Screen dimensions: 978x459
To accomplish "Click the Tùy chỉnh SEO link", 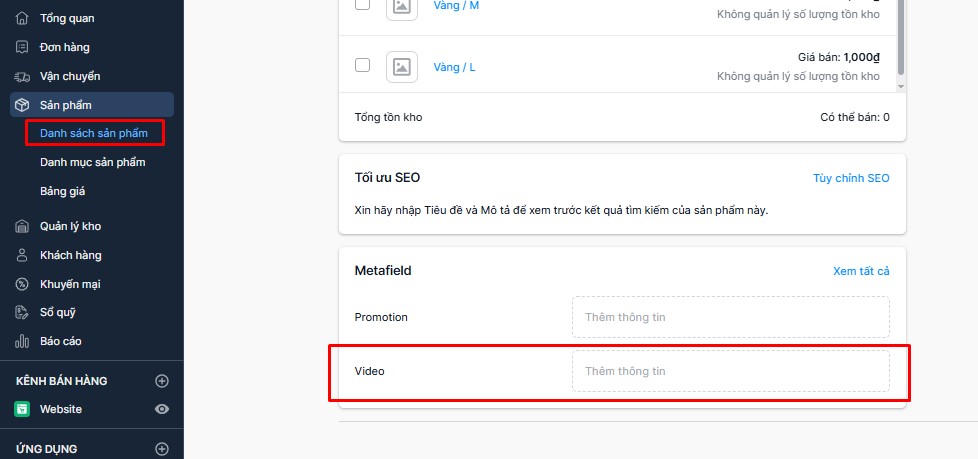I will tap(851, 178).
